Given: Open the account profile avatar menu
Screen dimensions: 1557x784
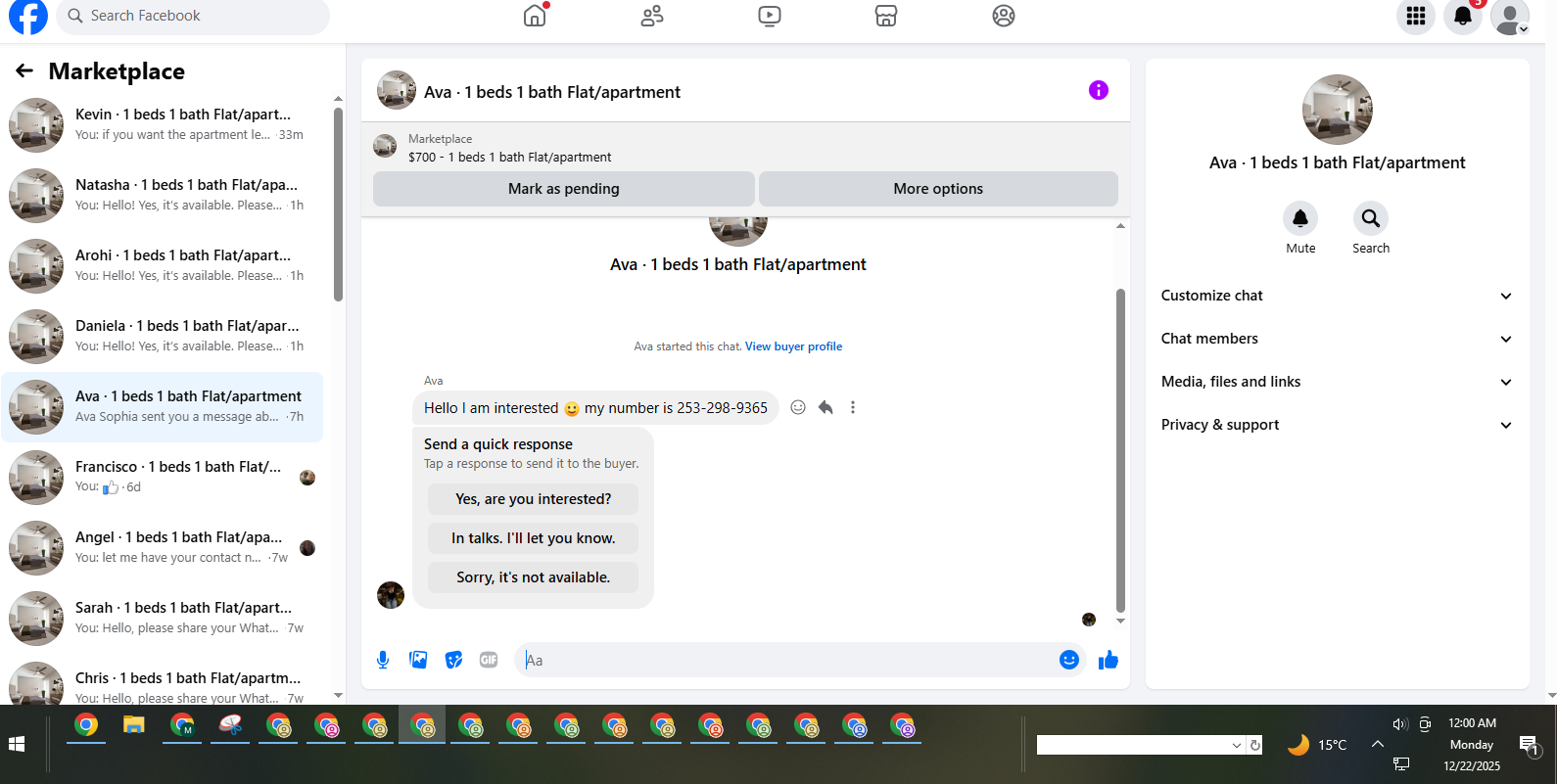Looking at the screenshot, I should pos(1510,16).
